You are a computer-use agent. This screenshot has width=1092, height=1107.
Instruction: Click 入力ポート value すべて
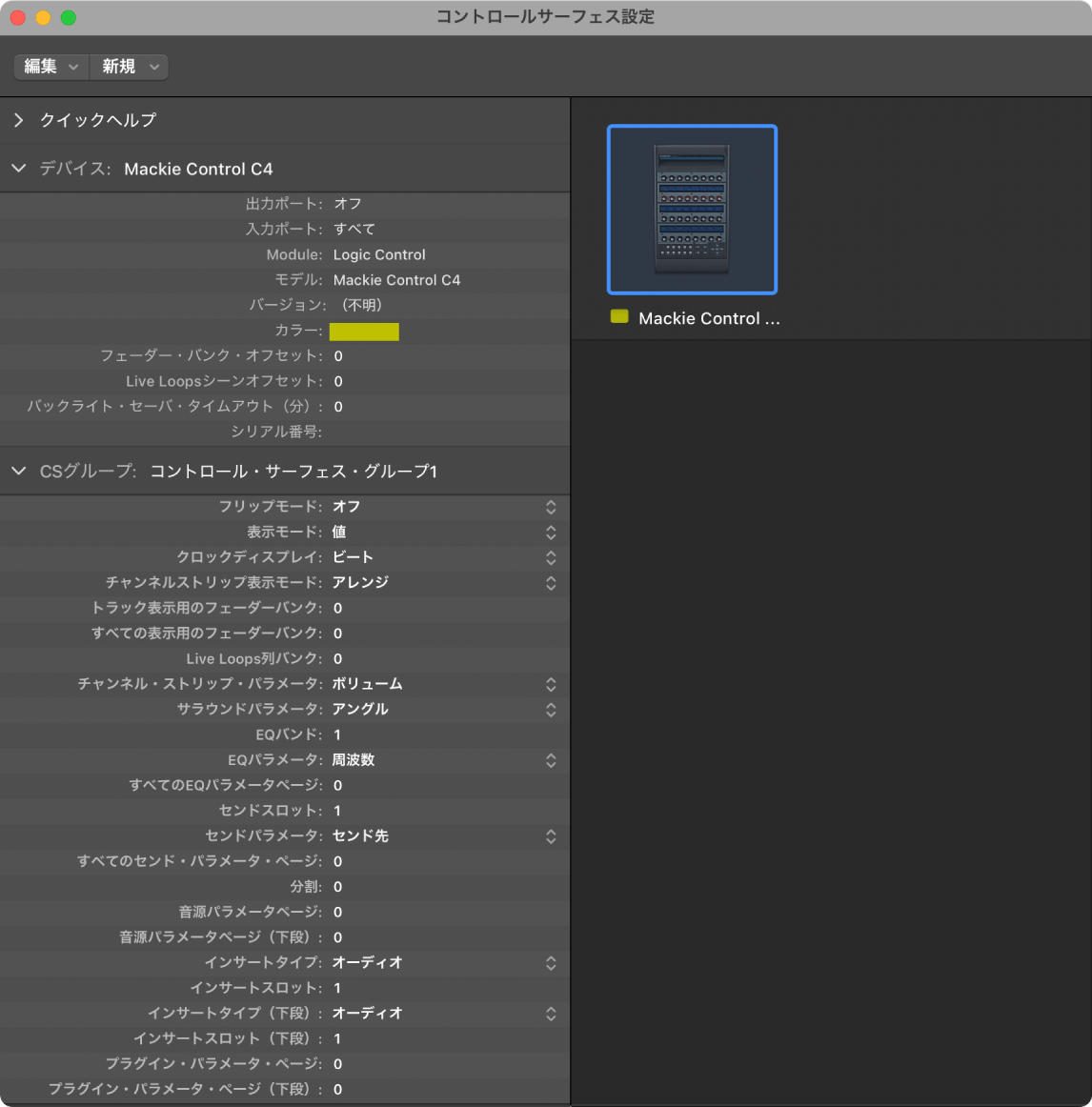(354, 230)
